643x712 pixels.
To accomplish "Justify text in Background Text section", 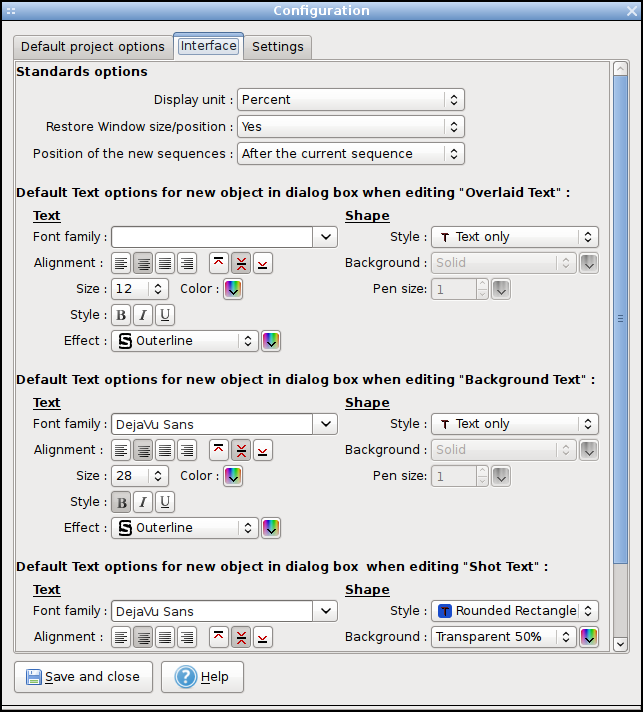I will point(165,450).
